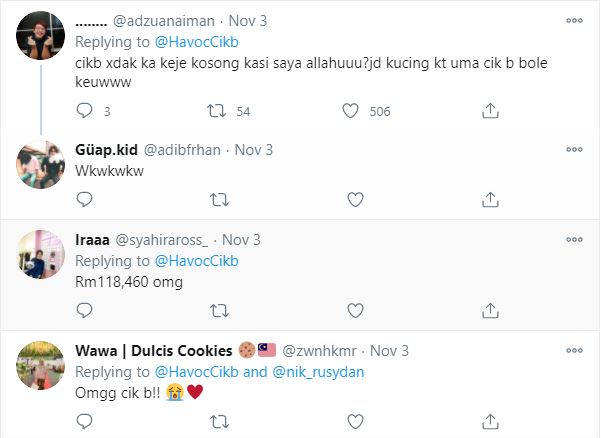Share Güap.kid's Wkwkwkw tweet
Viewport: 601px width, 438px height.
click(490, 200)
